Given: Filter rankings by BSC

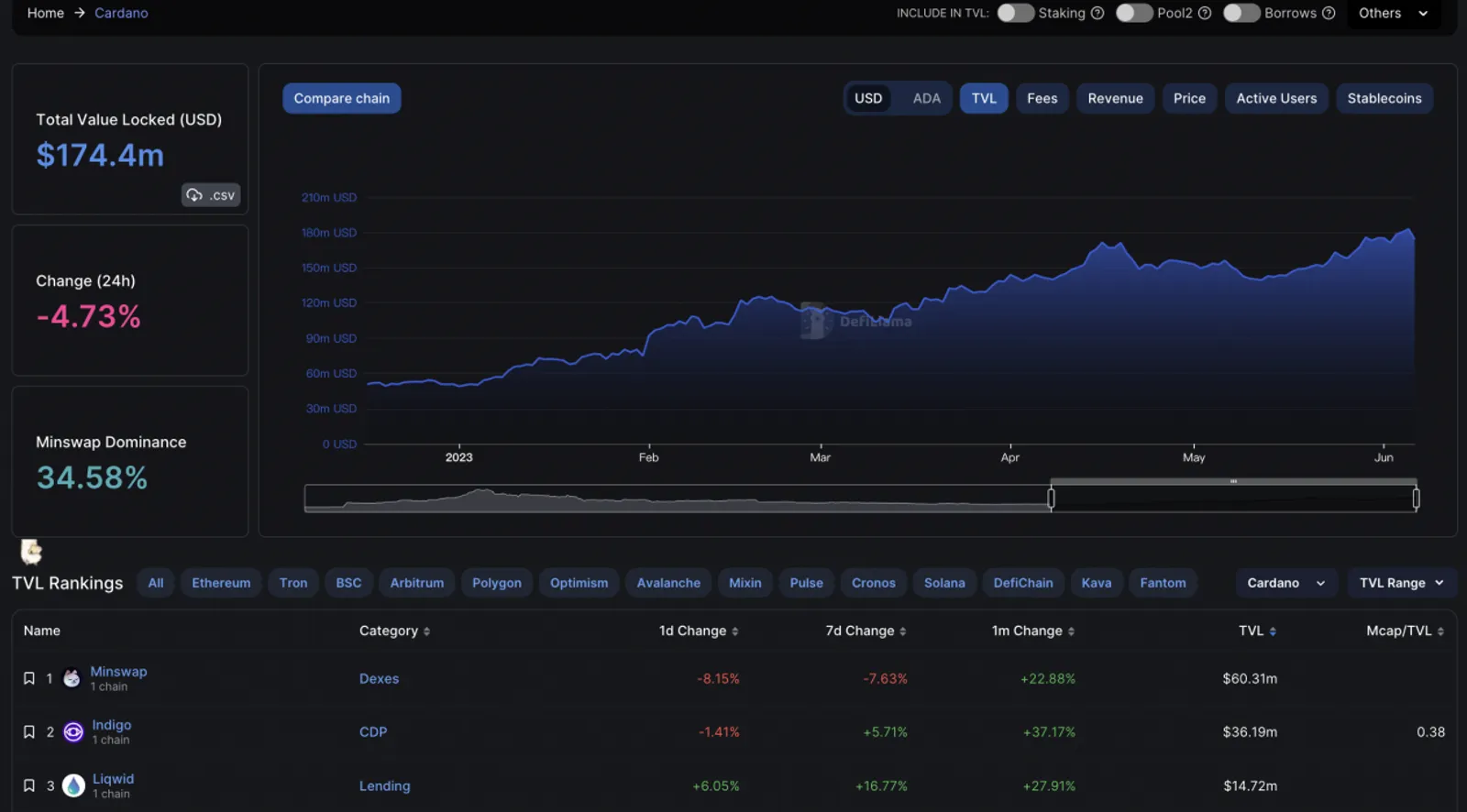Looking at the screenshot, I should click(x=348, y=583).
